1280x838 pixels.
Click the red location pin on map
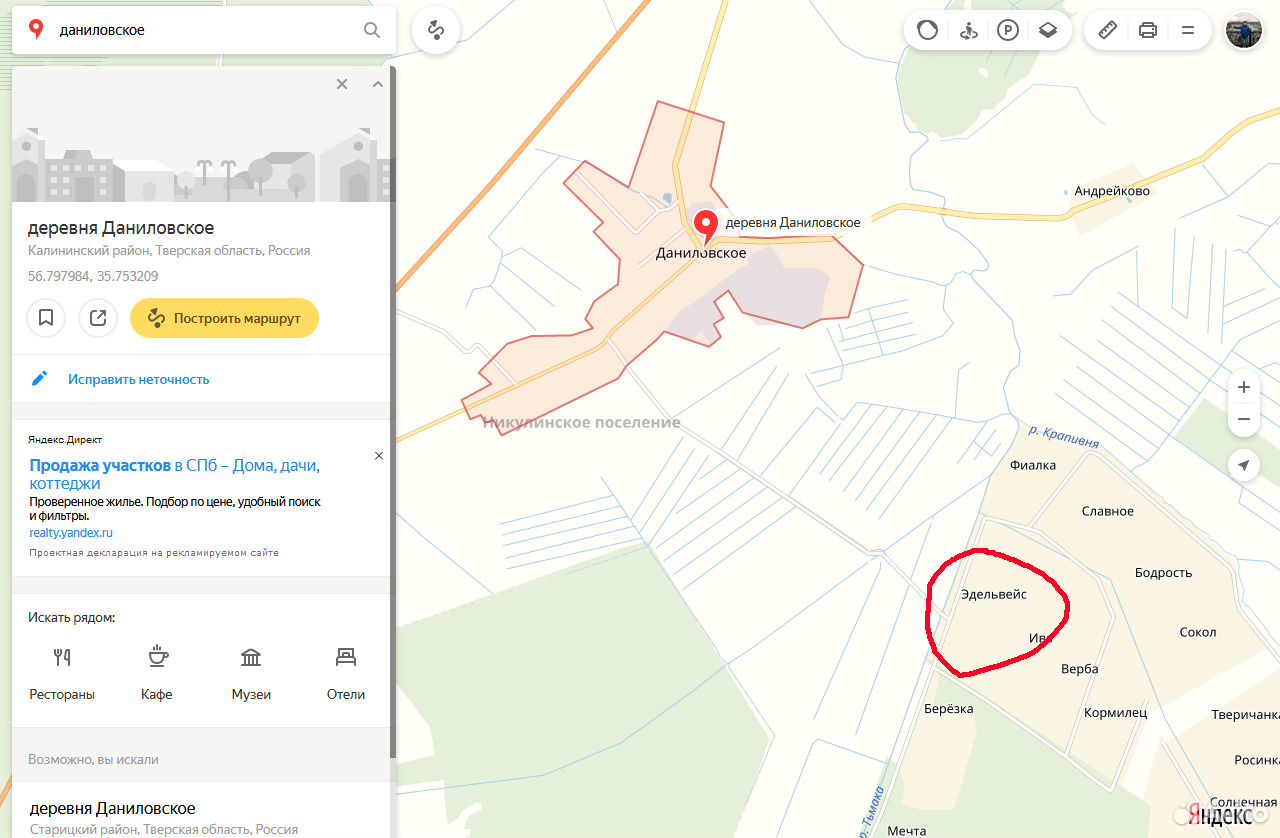tap(706, 227)
